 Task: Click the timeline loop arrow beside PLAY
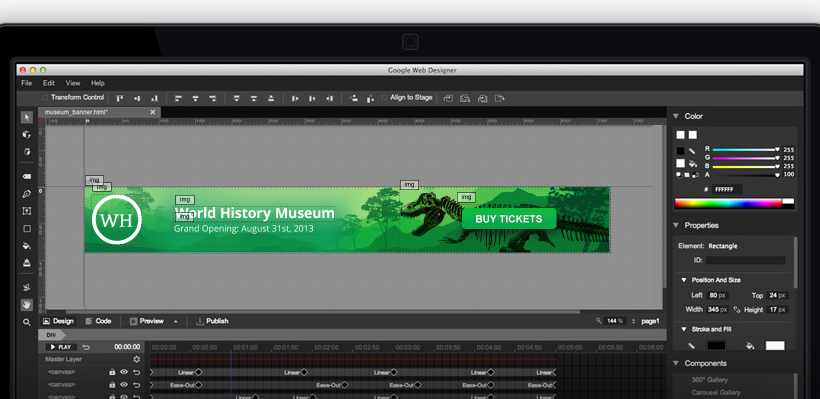pyautogui.click(x=86, y=347)
